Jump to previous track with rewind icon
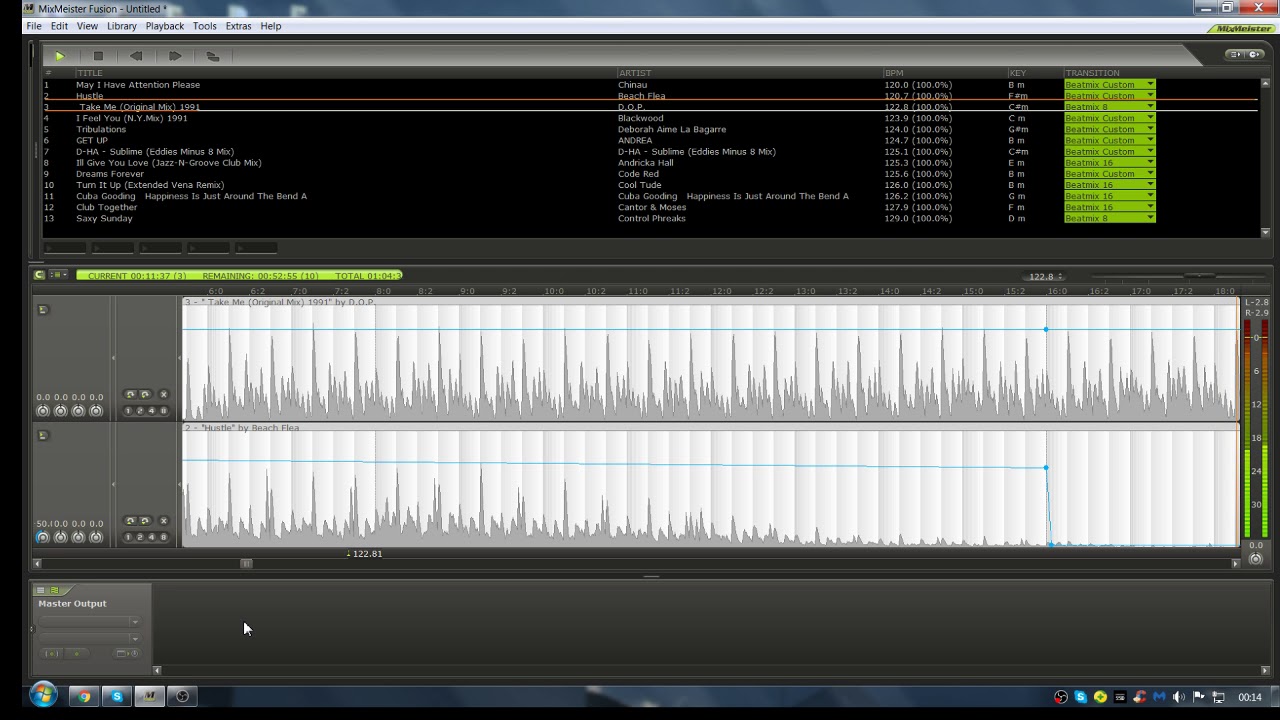This screenshot has height=720, width=1280. click(x=136, y=56)
